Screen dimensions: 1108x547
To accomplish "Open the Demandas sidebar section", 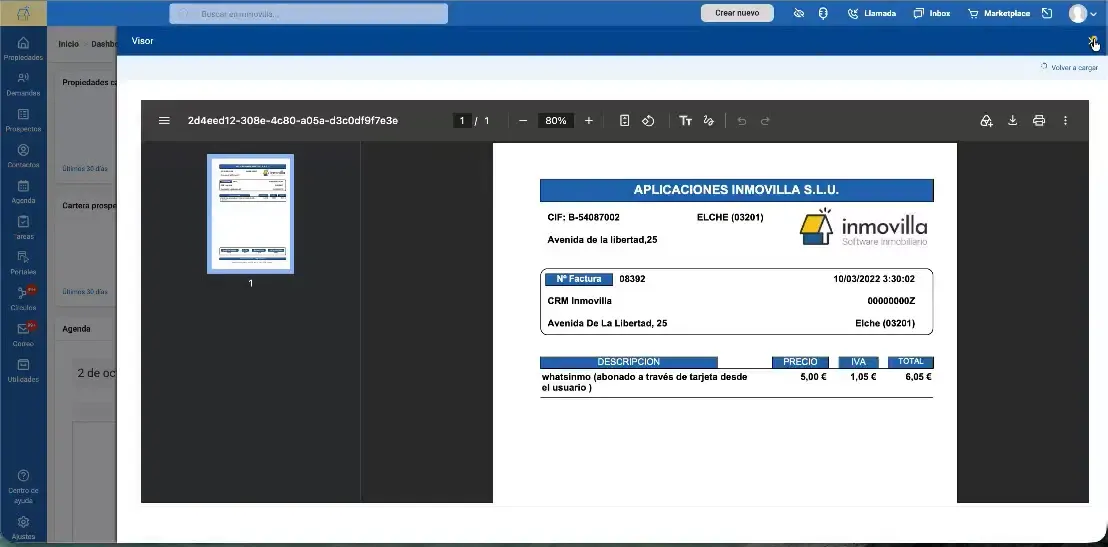I will coord(23,85).
